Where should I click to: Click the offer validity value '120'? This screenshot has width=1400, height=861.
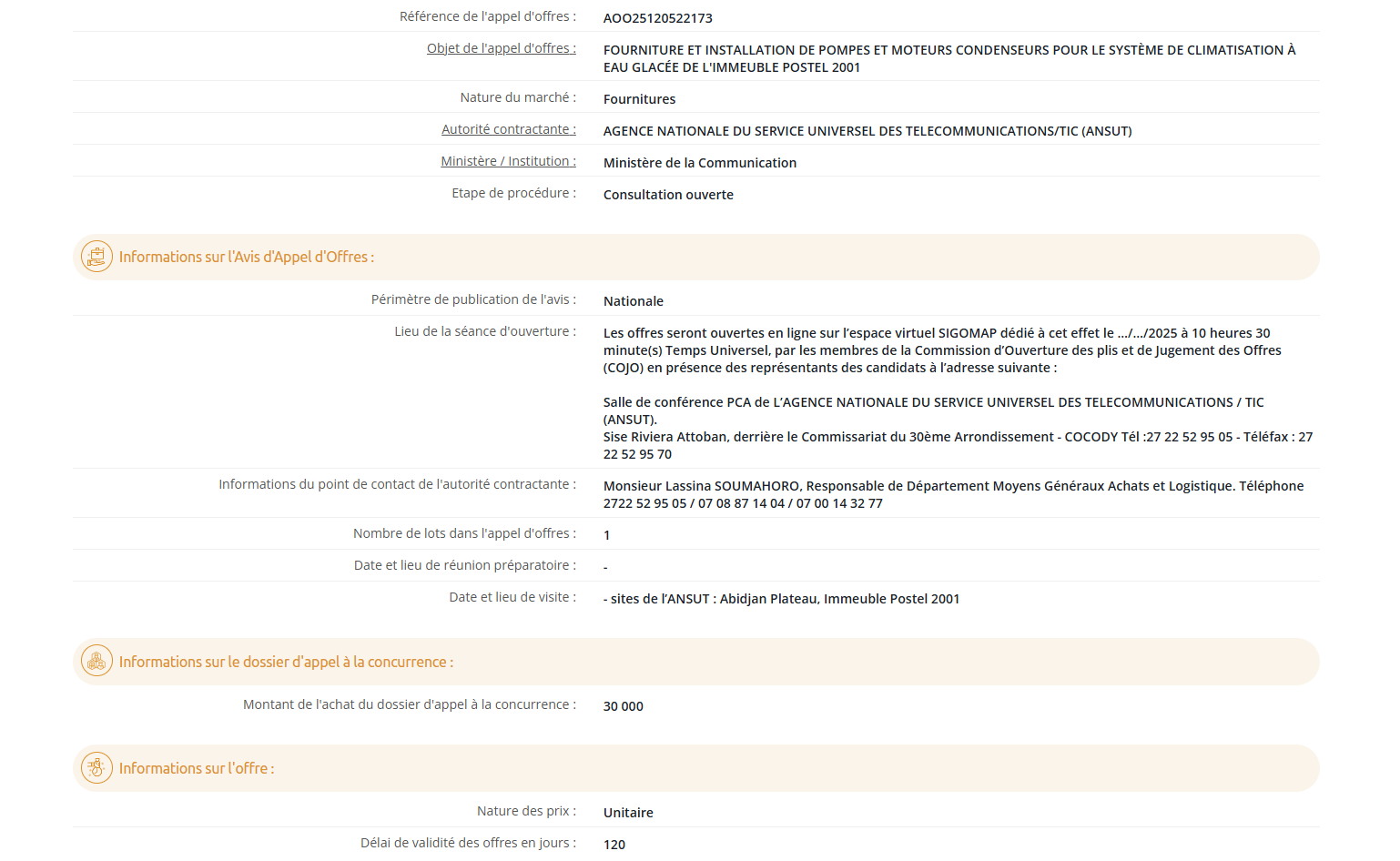click(x=614, y=845)
